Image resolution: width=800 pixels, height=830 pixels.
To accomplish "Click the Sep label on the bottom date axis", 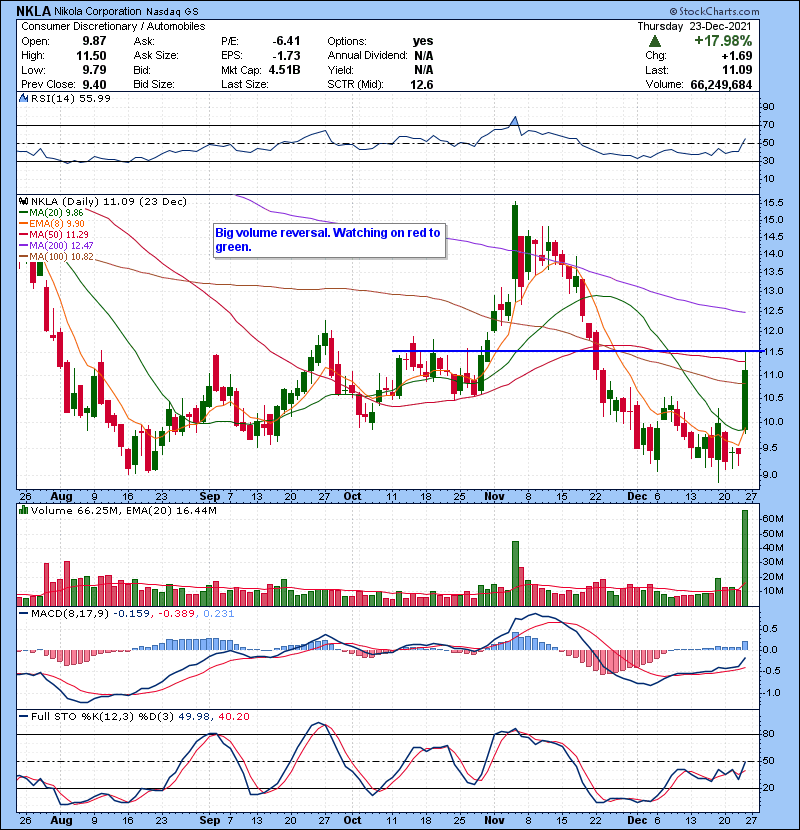I will coord(210,820).
